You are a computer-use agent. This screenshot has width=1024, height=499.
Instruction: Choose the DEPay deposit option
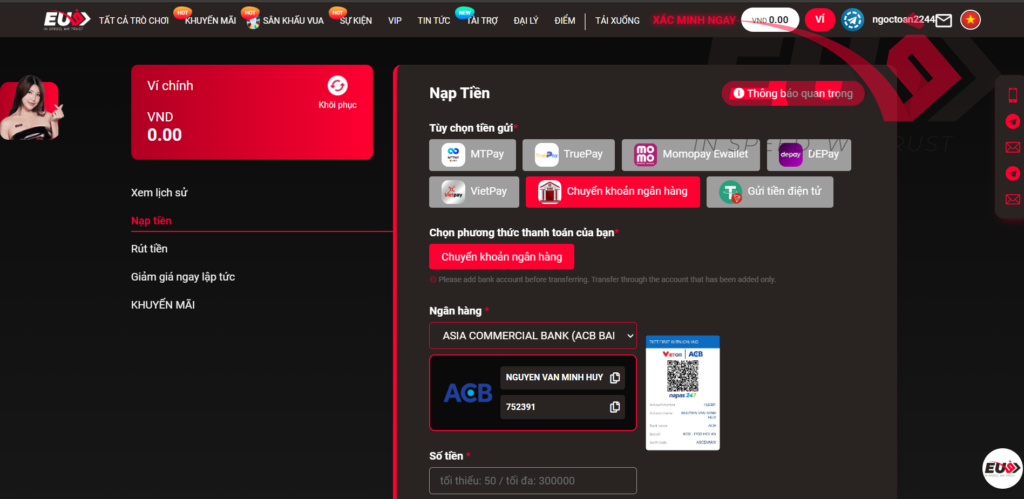[x=808, y=155]
